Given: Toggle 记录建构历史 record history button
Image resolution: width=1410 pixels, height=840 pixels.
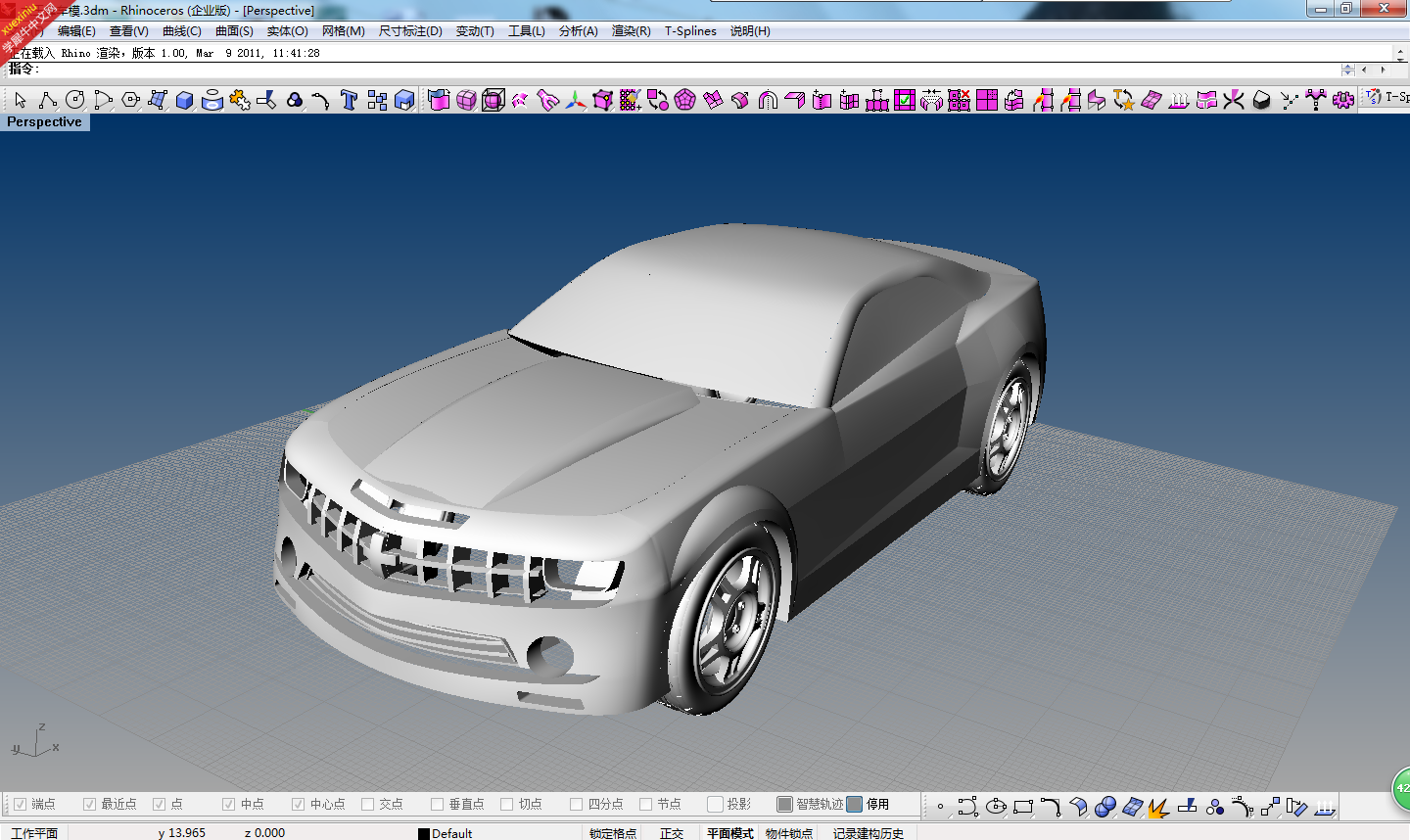Looking at the screenshot, I should point(869,833).
